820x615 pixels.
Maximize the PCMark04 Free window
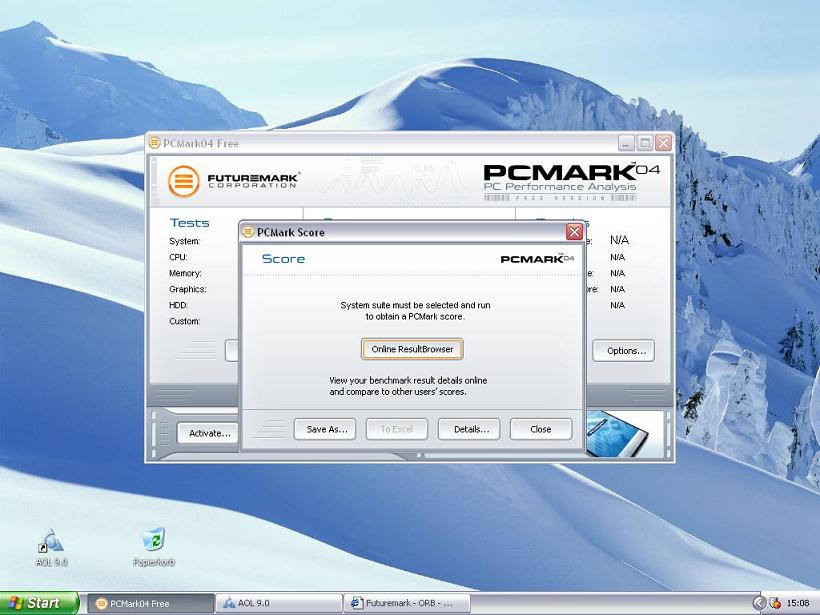[645, 142]
